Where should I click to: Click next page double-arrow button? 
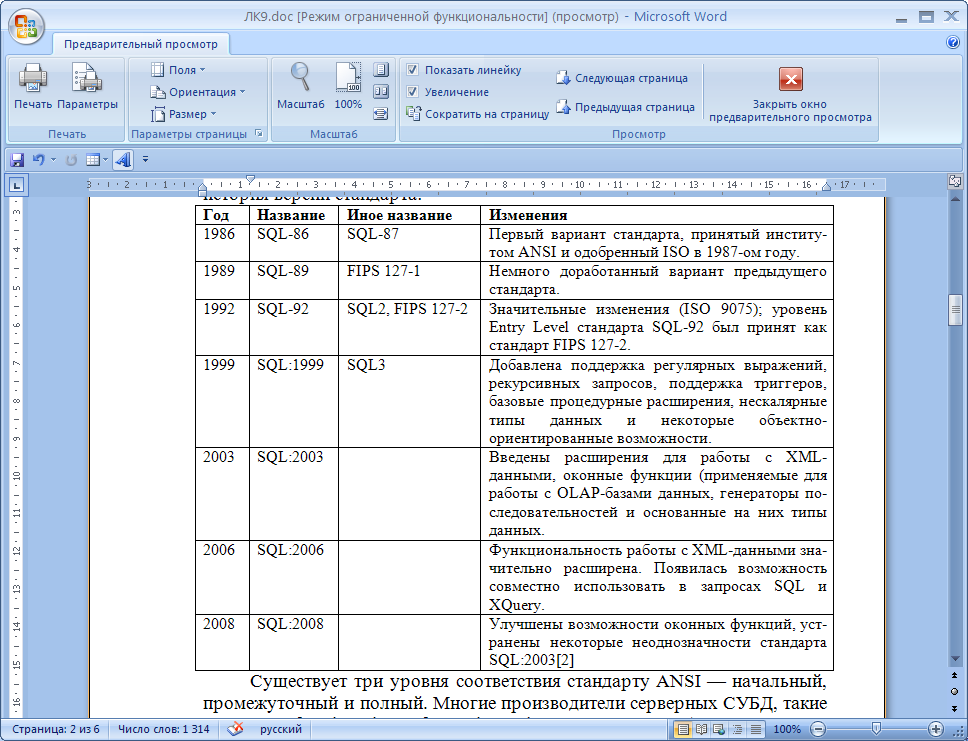point(954,708)
